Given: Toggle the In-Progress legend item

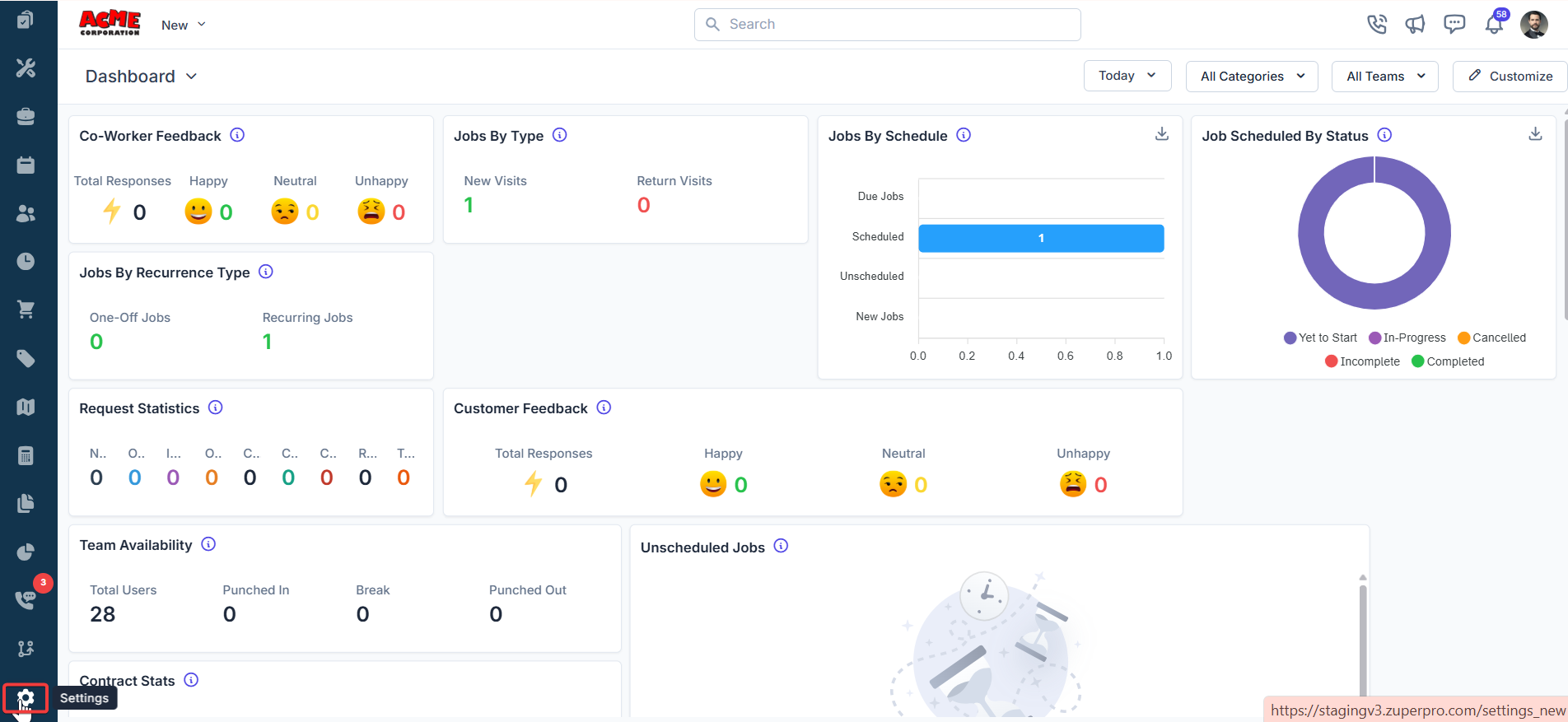Looking at the screenshot, I should coord(1407,338).
